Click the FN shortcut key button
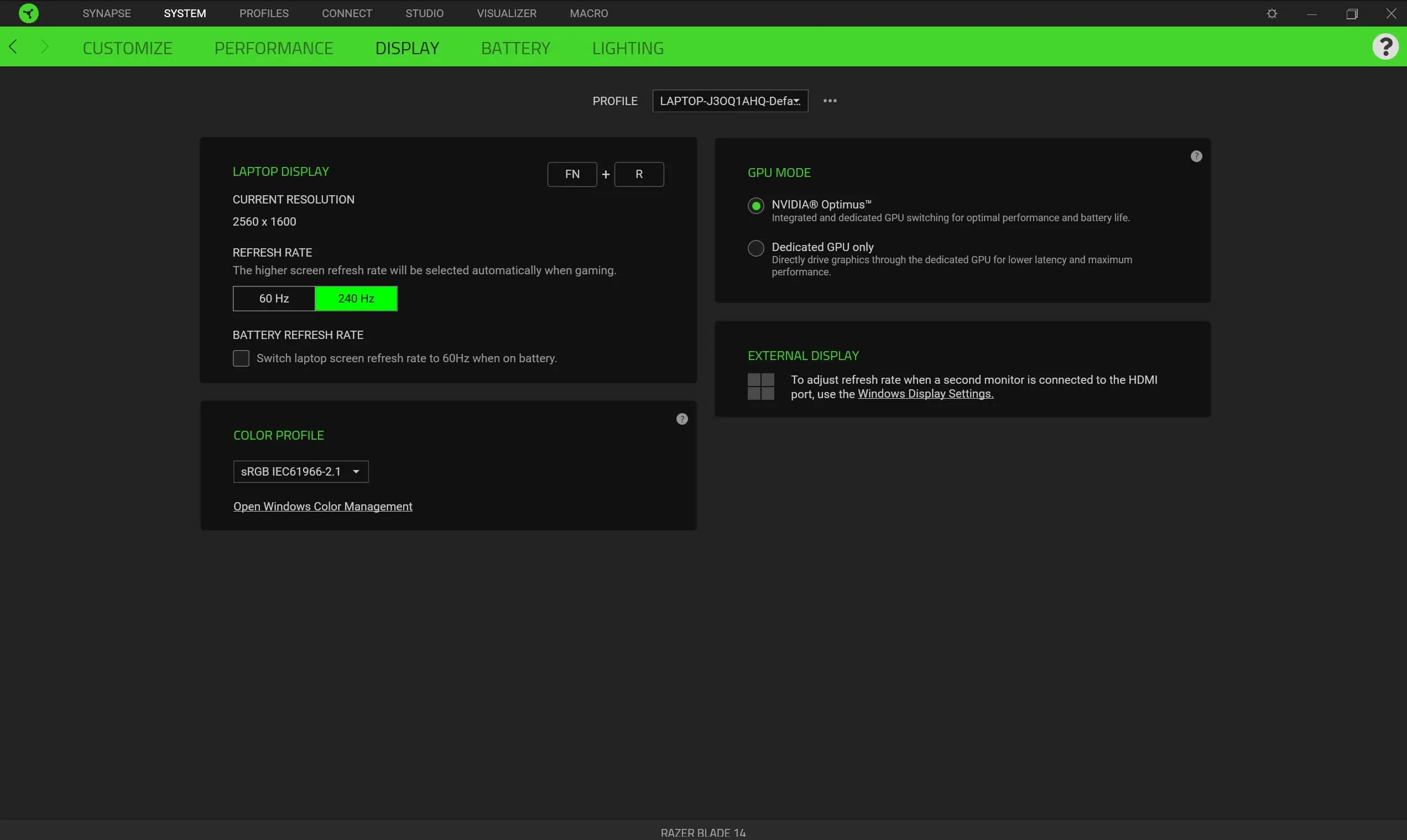 [x=572, y=174]
